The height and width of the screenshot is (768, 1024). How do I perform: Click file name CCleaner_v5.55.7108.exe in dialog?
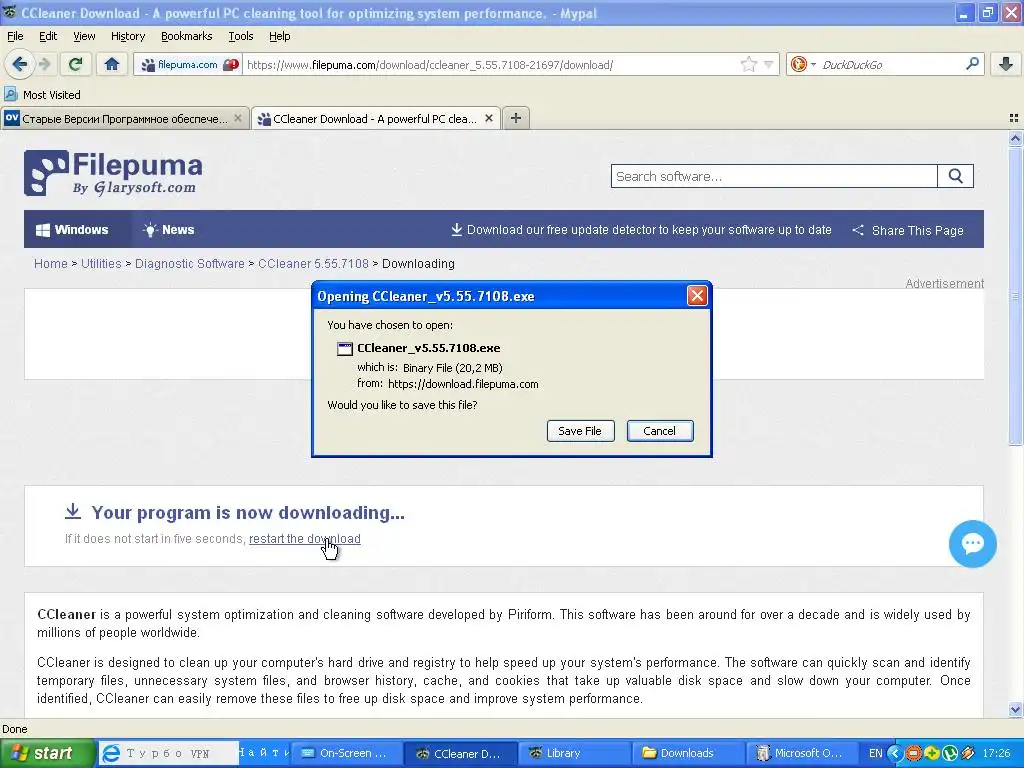pos(428,348)
